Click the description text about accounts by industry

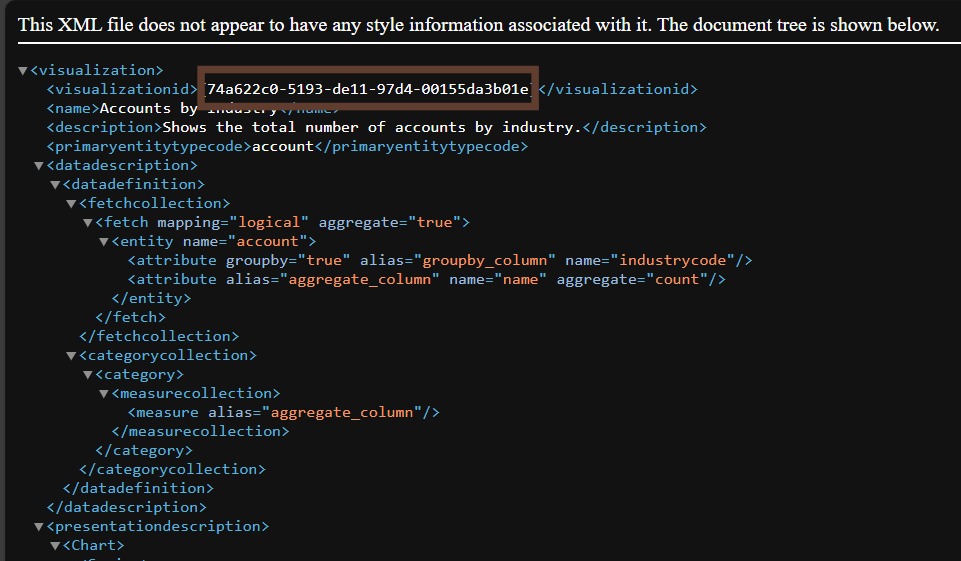[x=370, y=127]
